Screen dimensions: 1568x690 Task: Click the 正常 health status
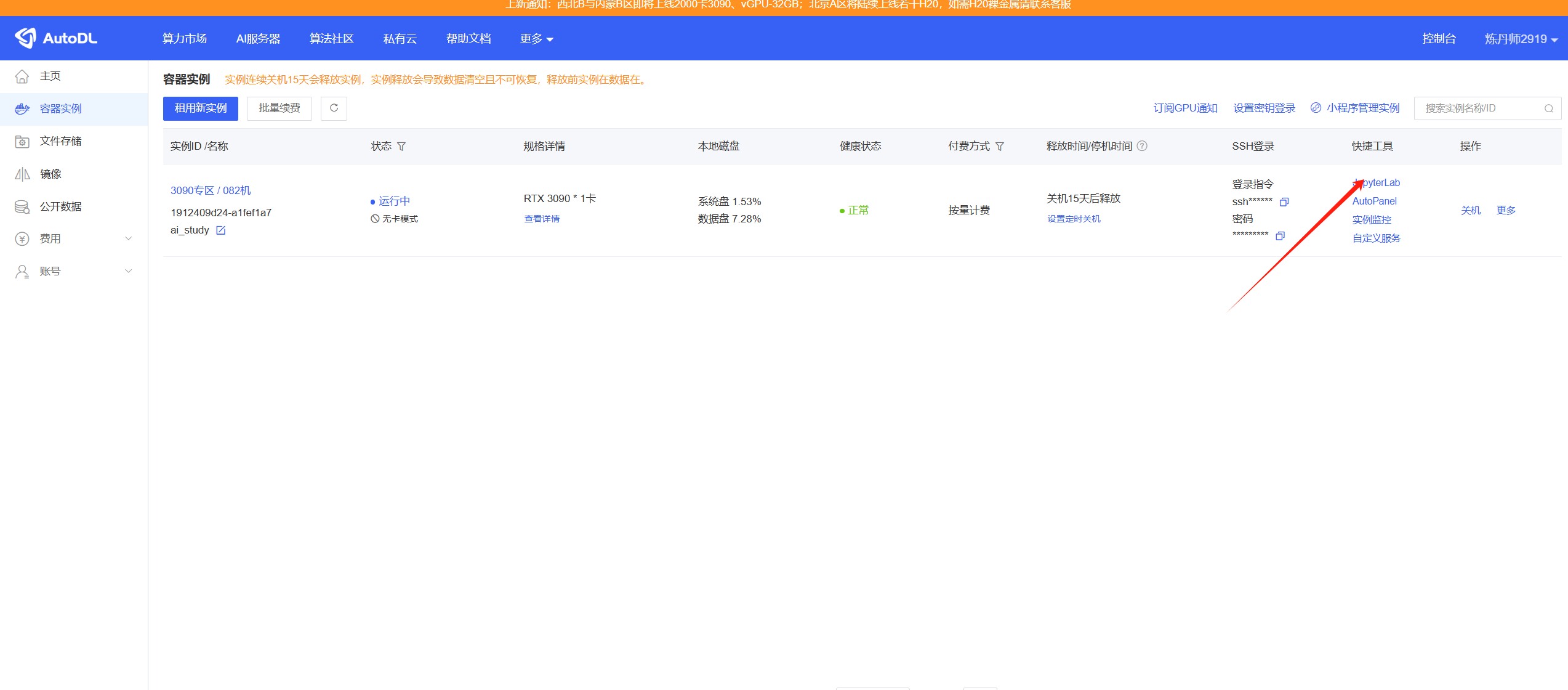pyautogui.click(x=858, y=211)
